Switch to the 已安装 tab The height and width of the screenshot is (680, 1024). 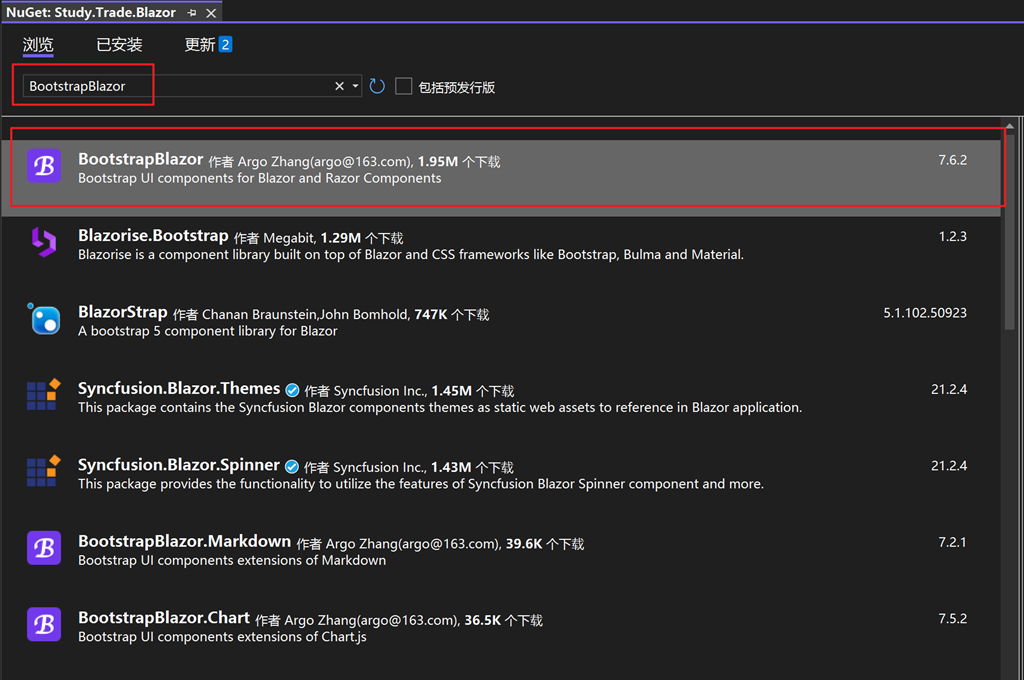[119, 44]
